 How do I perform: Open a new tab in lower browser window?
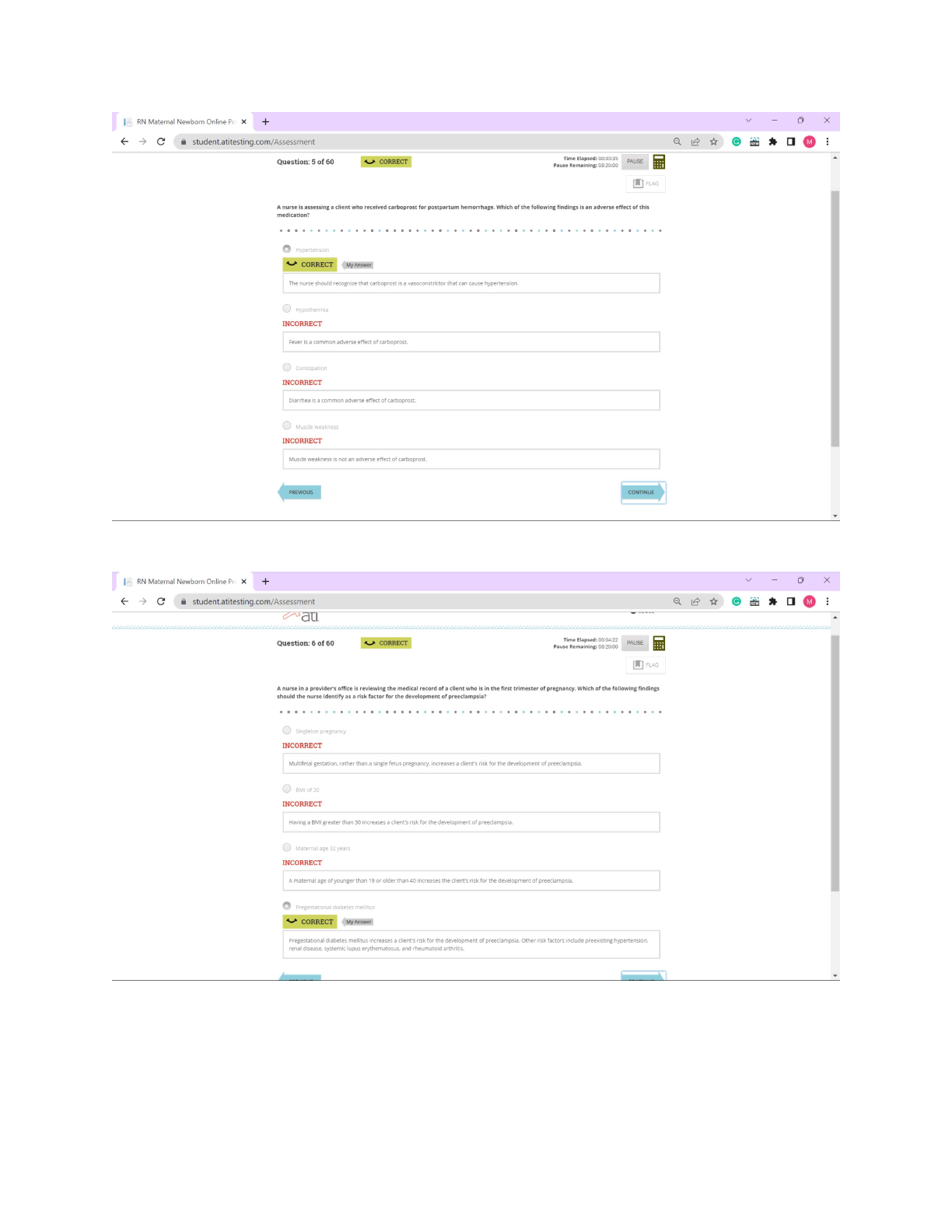tap(265, 582)
